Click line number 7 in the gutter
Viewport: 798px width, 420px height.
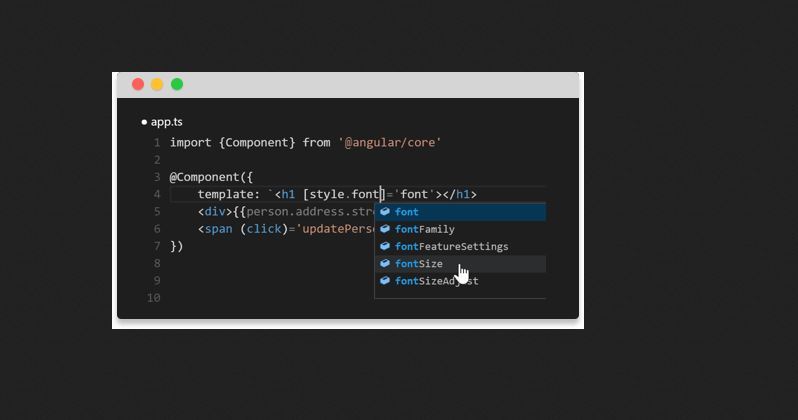point(156,246)
